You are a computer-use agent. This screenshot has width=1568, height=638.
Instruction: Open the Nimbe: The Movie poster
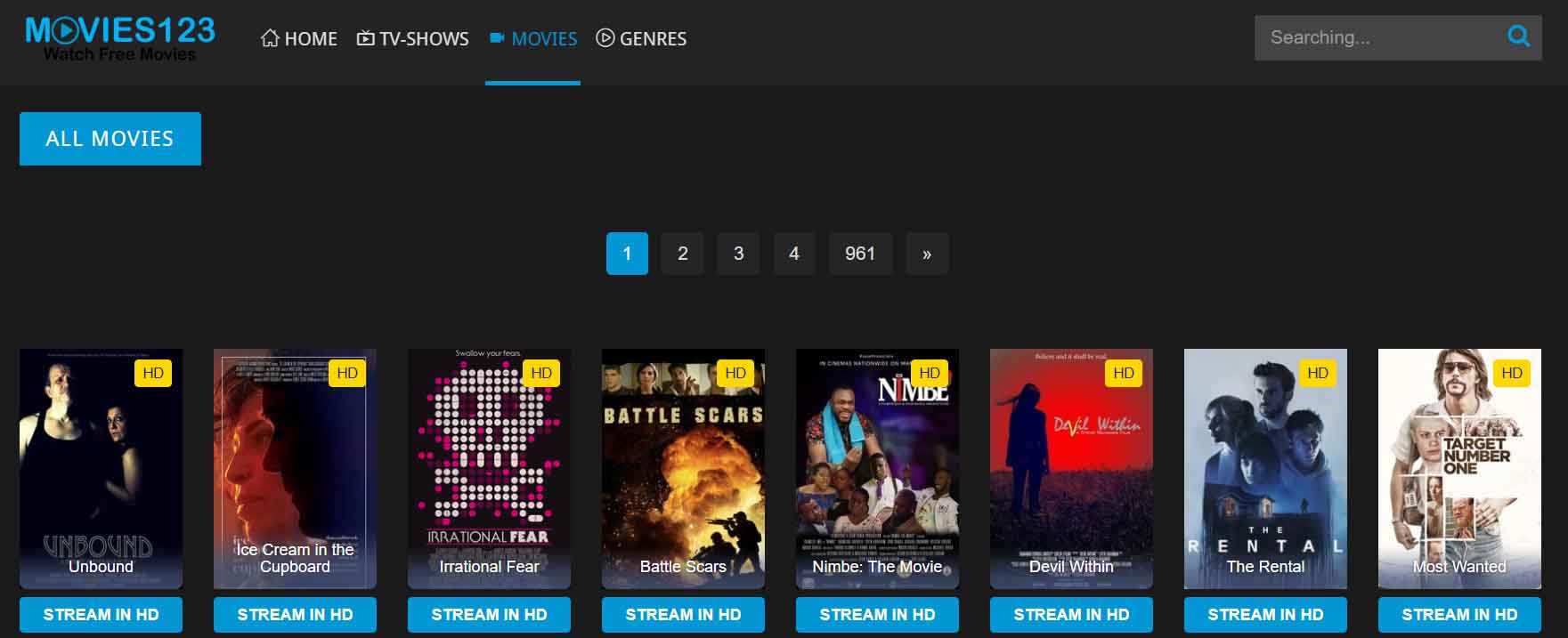click(877, 469)
